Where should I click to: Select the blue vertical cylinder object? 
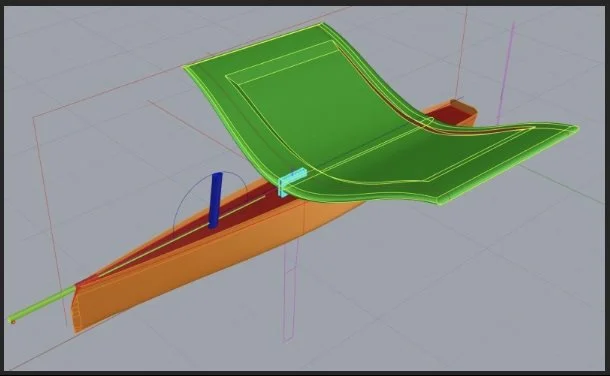(215, 200)
